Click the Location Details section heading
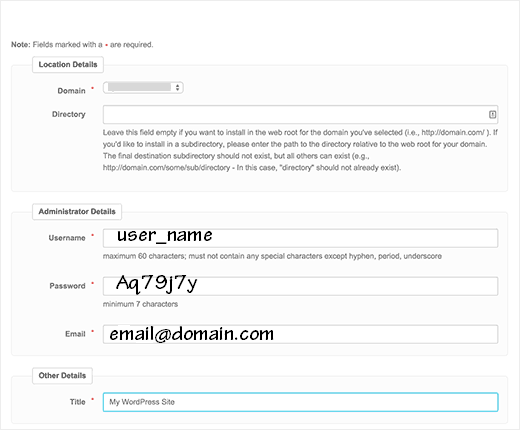 click(x=68, y=65)
